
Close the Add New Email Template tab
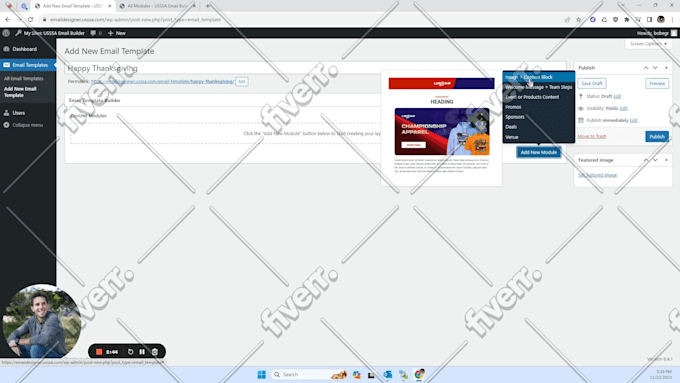[x=110, y=6]
